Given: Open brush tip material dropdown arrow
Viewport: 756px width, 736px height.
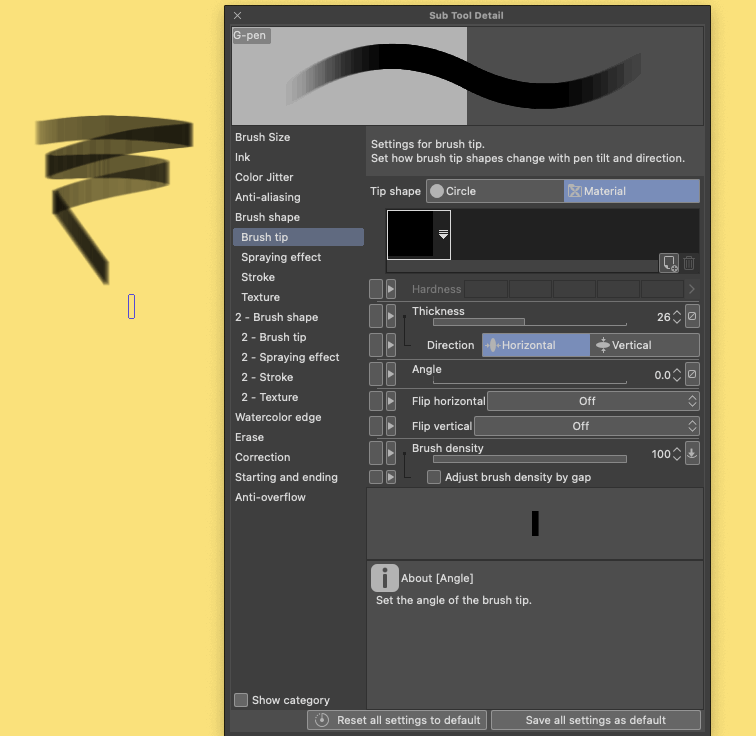Looking at the screenshot, I should [x=443, y=235].
